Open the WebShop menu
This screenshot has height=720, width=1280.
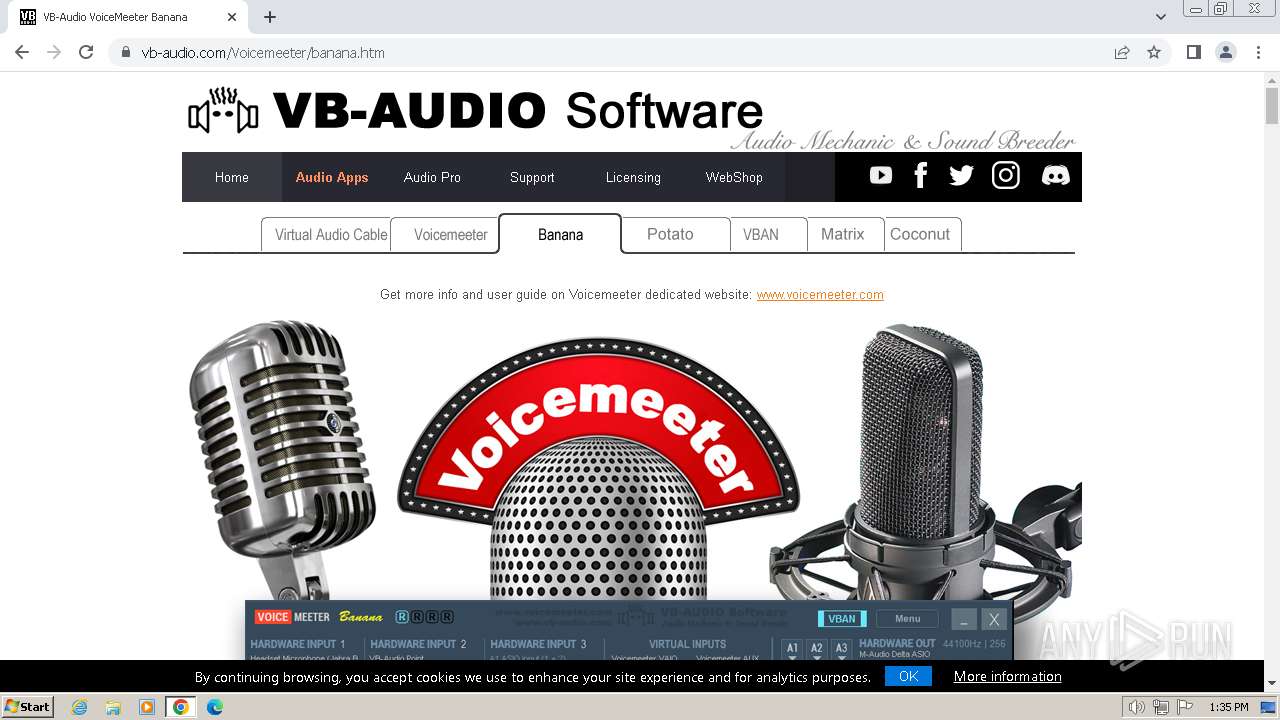[x=734, y=177]
